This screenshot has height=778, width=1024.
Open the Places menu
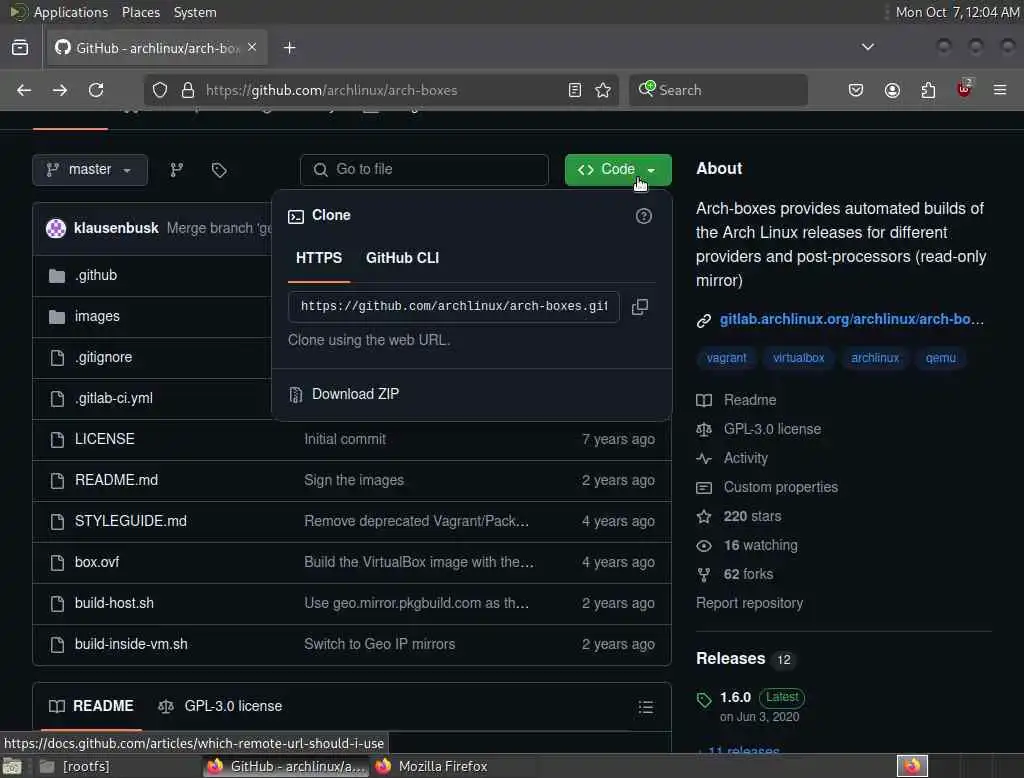(141, 12)
